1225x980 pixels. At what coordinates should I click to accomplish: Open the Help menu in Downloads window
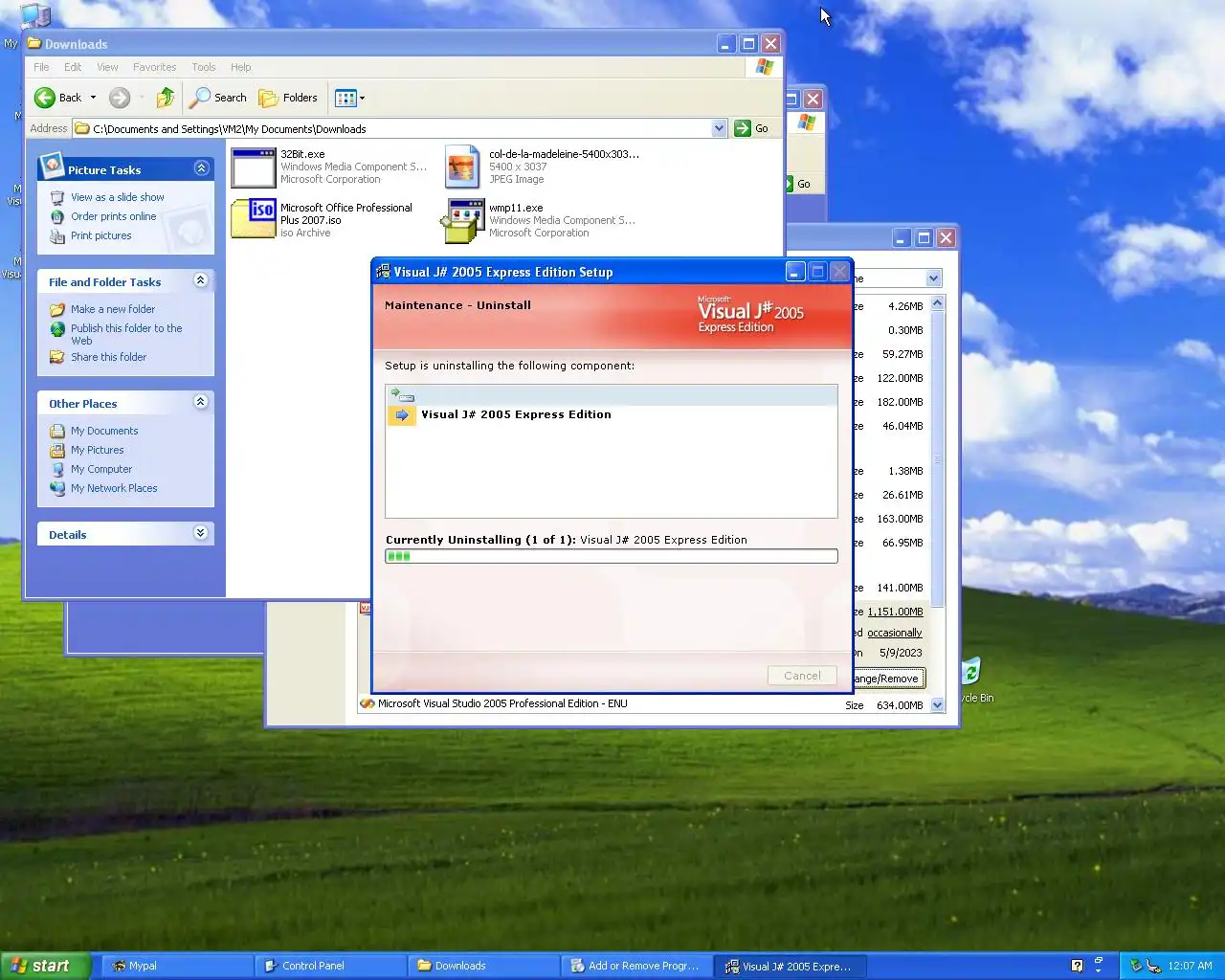click(241, 67)
